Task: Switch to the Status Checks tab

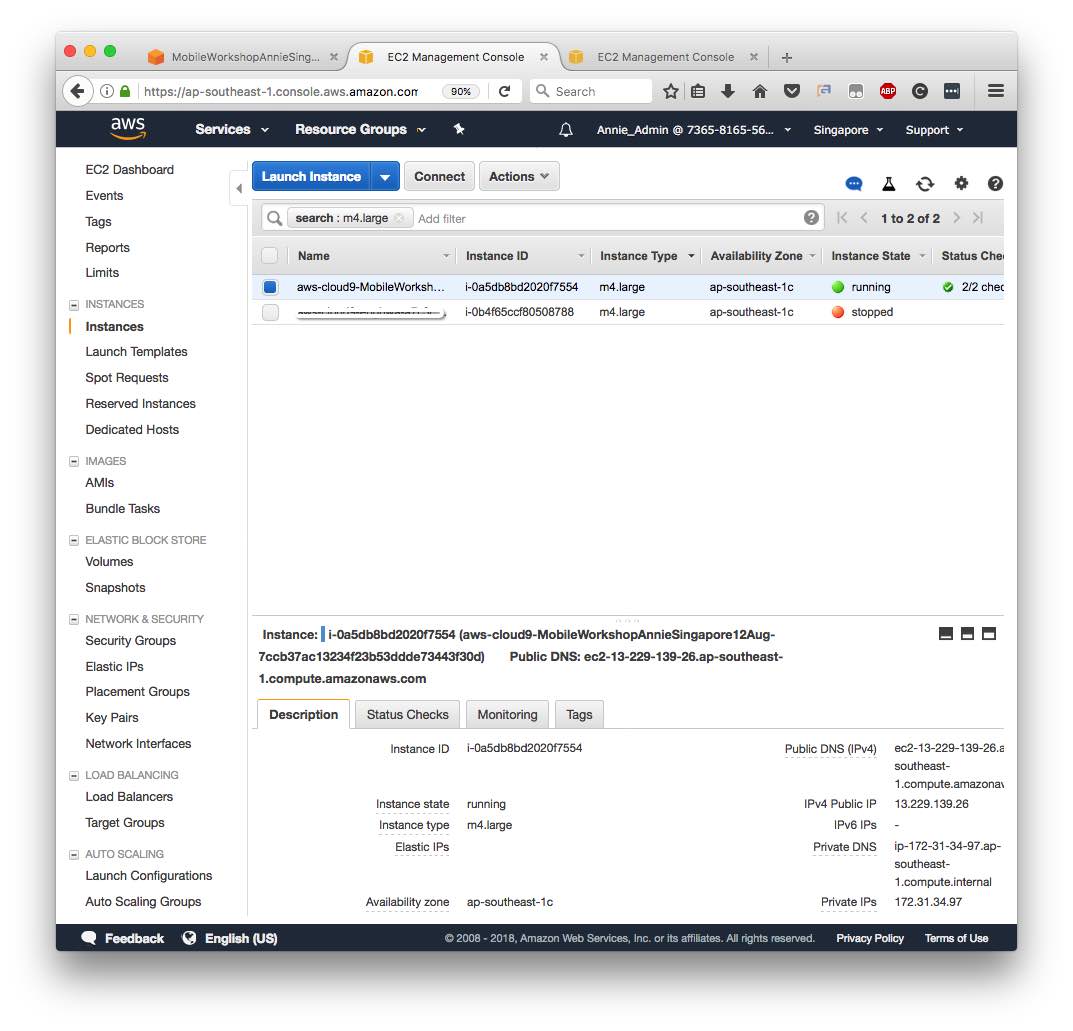Action: coord(407,714)
